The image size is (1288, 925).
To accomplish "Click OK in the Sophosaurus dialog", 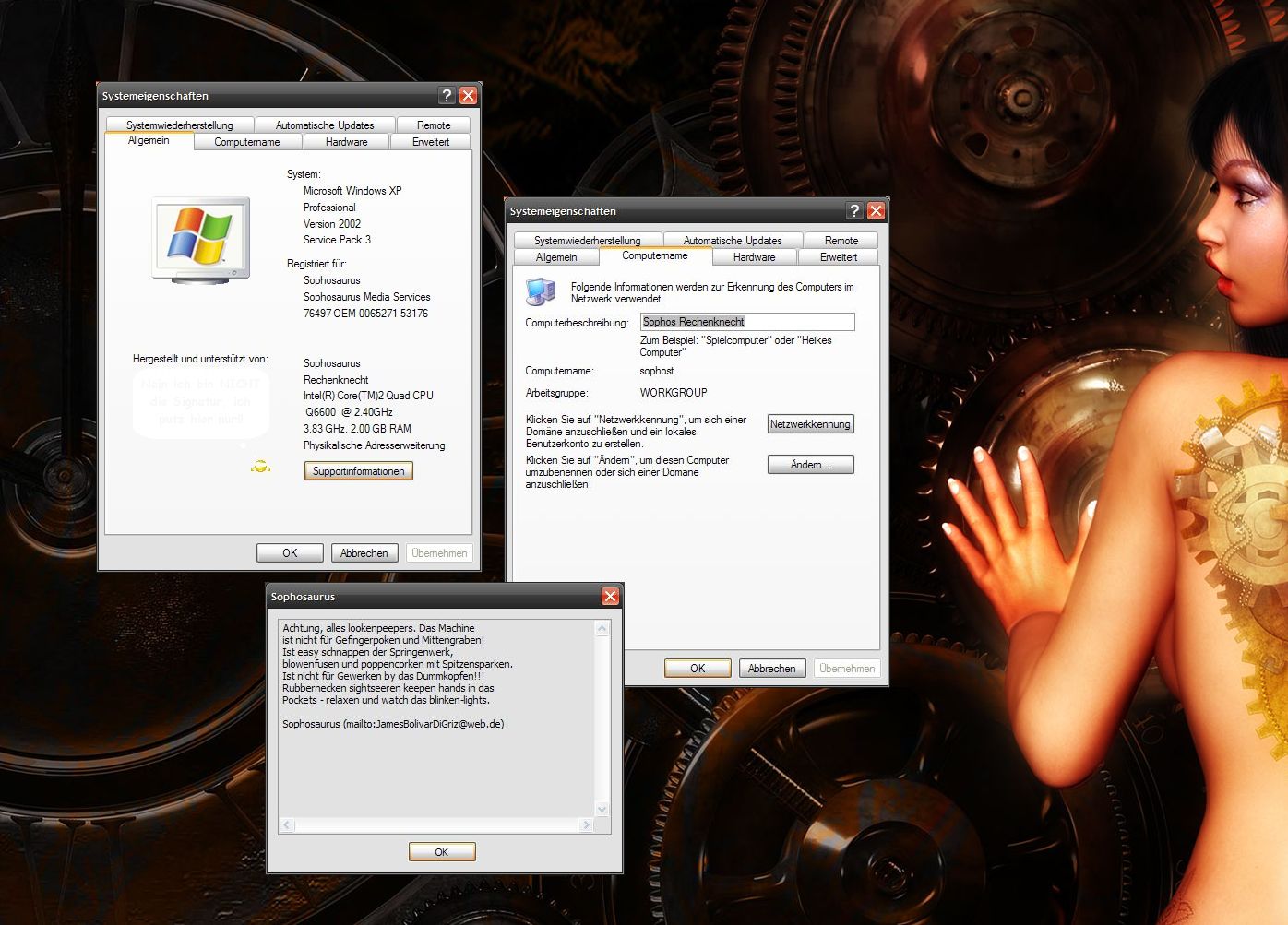I will pos(442,852).
